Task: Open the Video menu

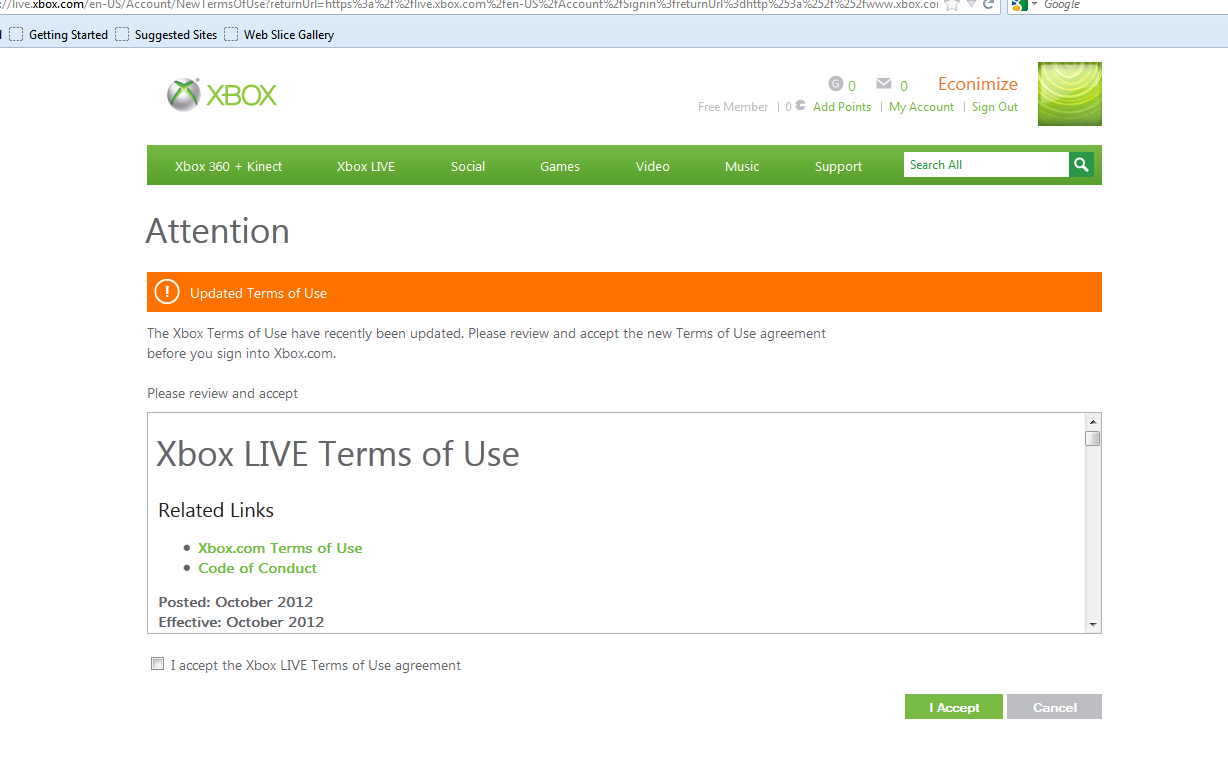Action: 653,166
